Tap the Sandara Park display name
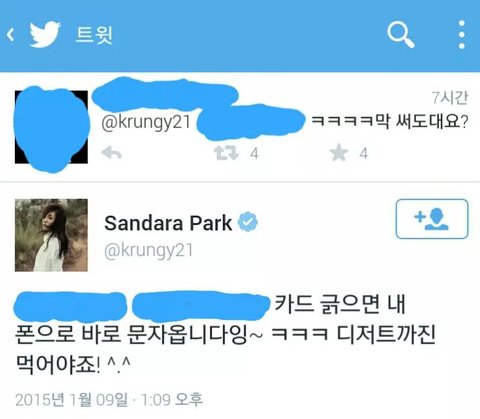The image size is (480, 419). [x=168, y=223]
